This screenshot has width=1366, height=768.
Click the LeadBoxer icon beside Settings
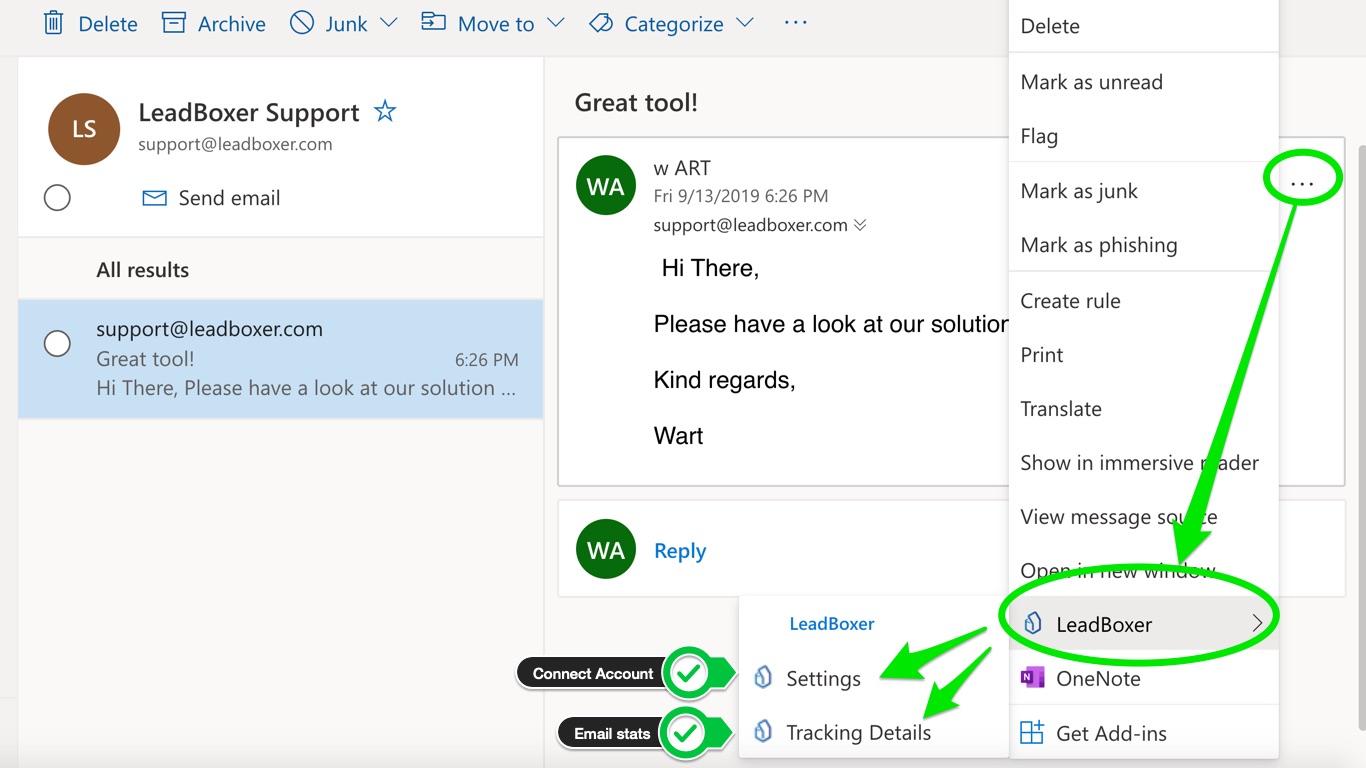click(x=763, y=678)
